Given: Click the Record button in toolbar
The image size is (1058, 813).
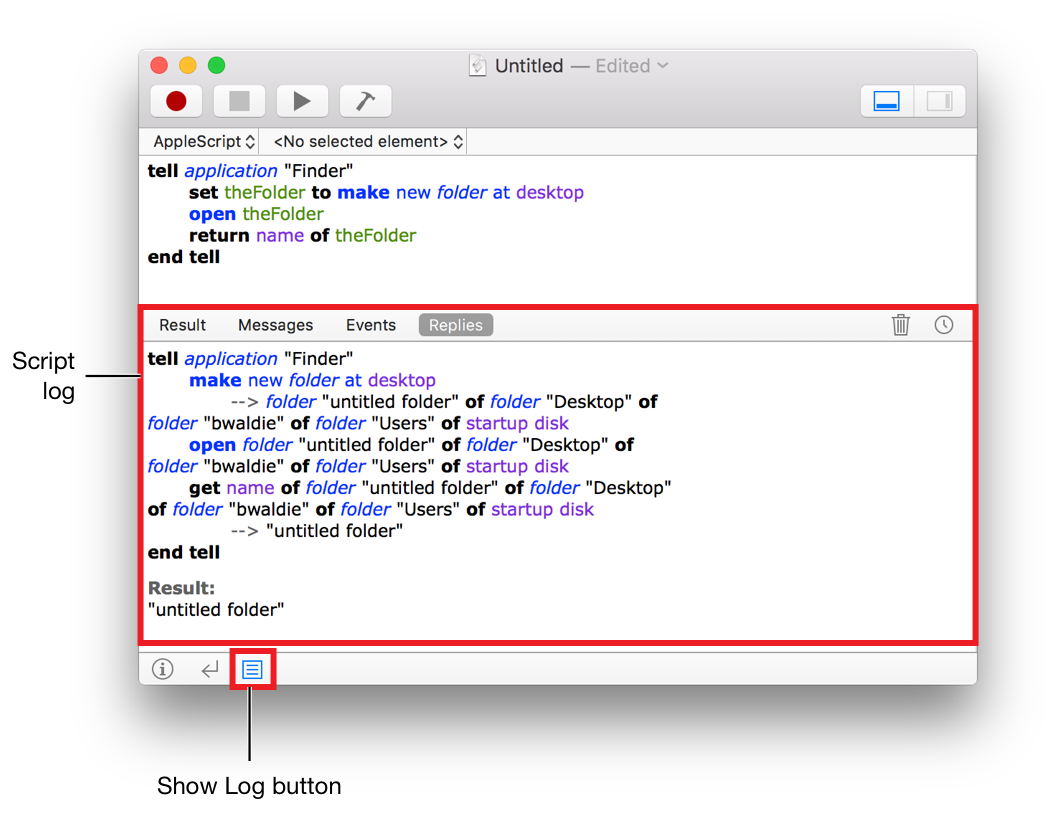Looking at the screenshot, I should tap(176, 101).
